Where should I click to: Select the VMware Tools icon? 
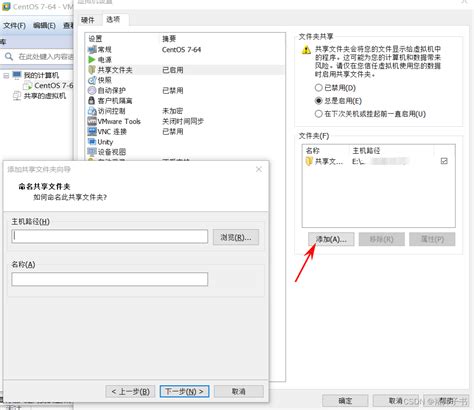[x=92, y=121]
